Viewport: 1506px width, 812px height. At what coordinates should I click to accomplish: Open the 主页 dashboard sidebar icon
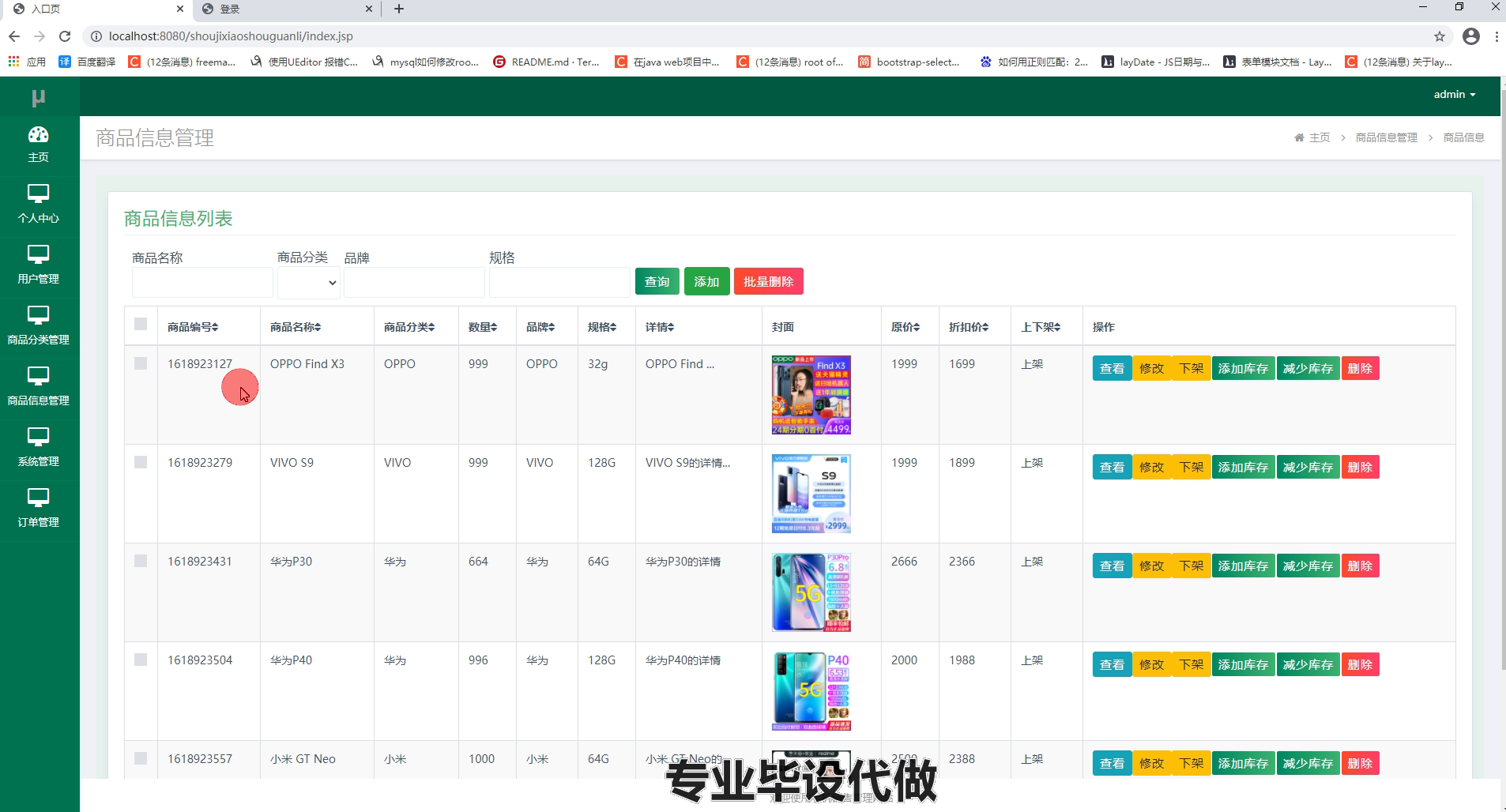pyautogui.click(x=38, y=145)
